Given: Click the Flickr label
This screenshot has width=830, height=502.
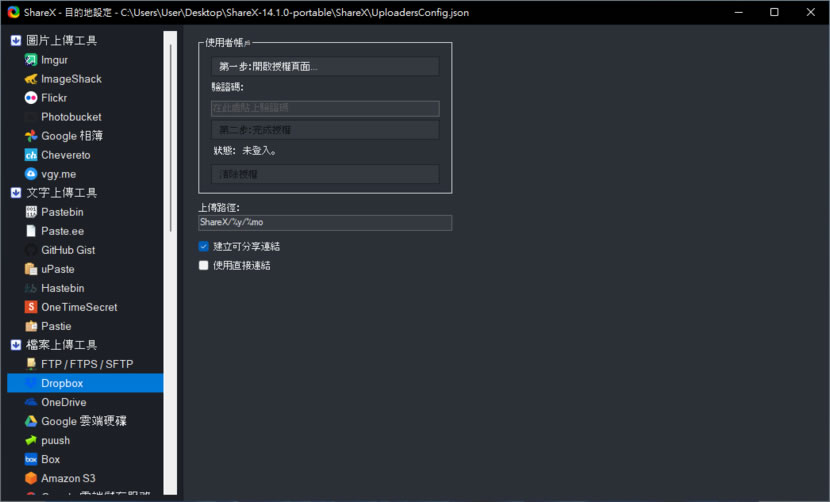Looking at the screenshot, I should click(54, 98).
